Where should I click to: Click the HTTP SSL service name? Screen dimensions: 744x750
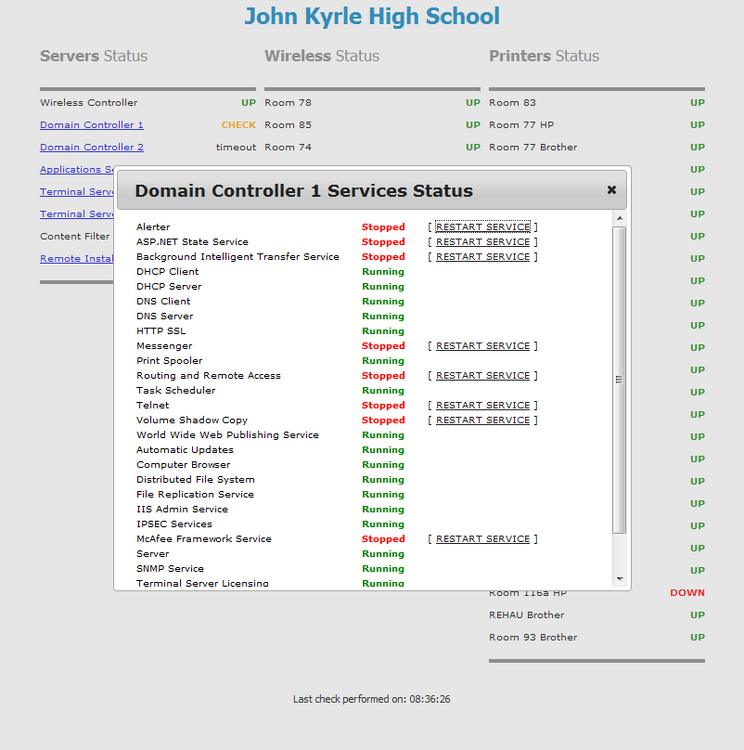click(161, 331)
